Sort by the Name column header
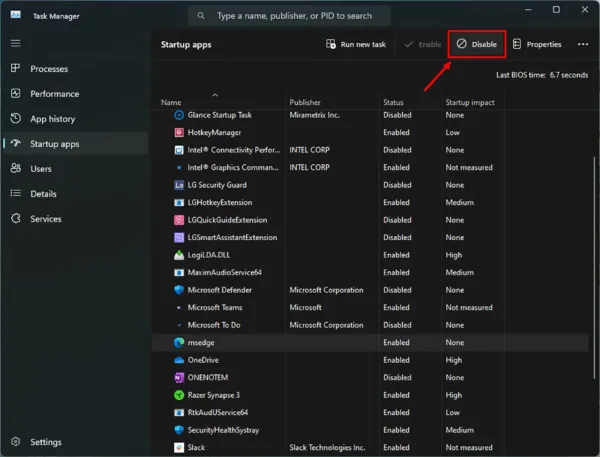600x457 pixels. click(x=171, y=102)
